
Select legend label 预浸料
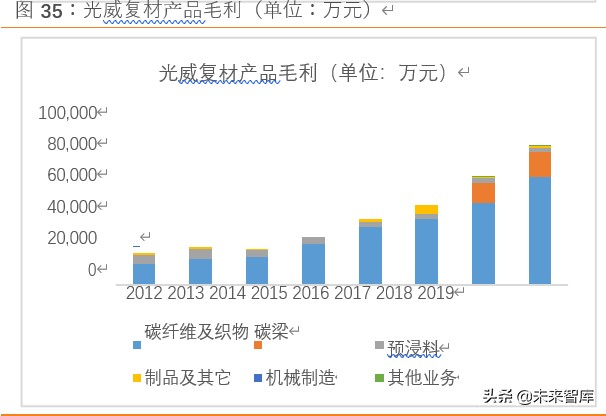coord(413,348)
